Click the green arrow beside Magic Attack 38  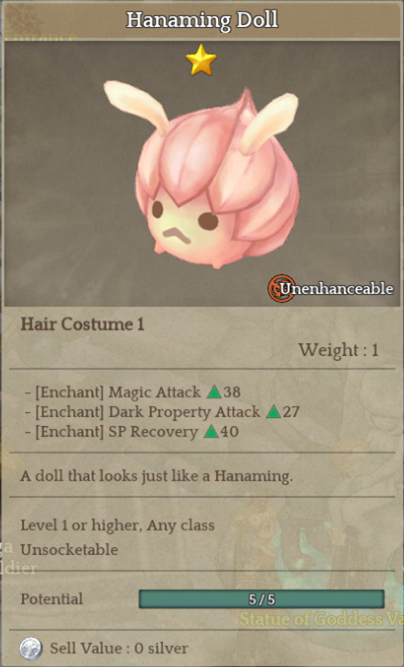tap(214, 392)
